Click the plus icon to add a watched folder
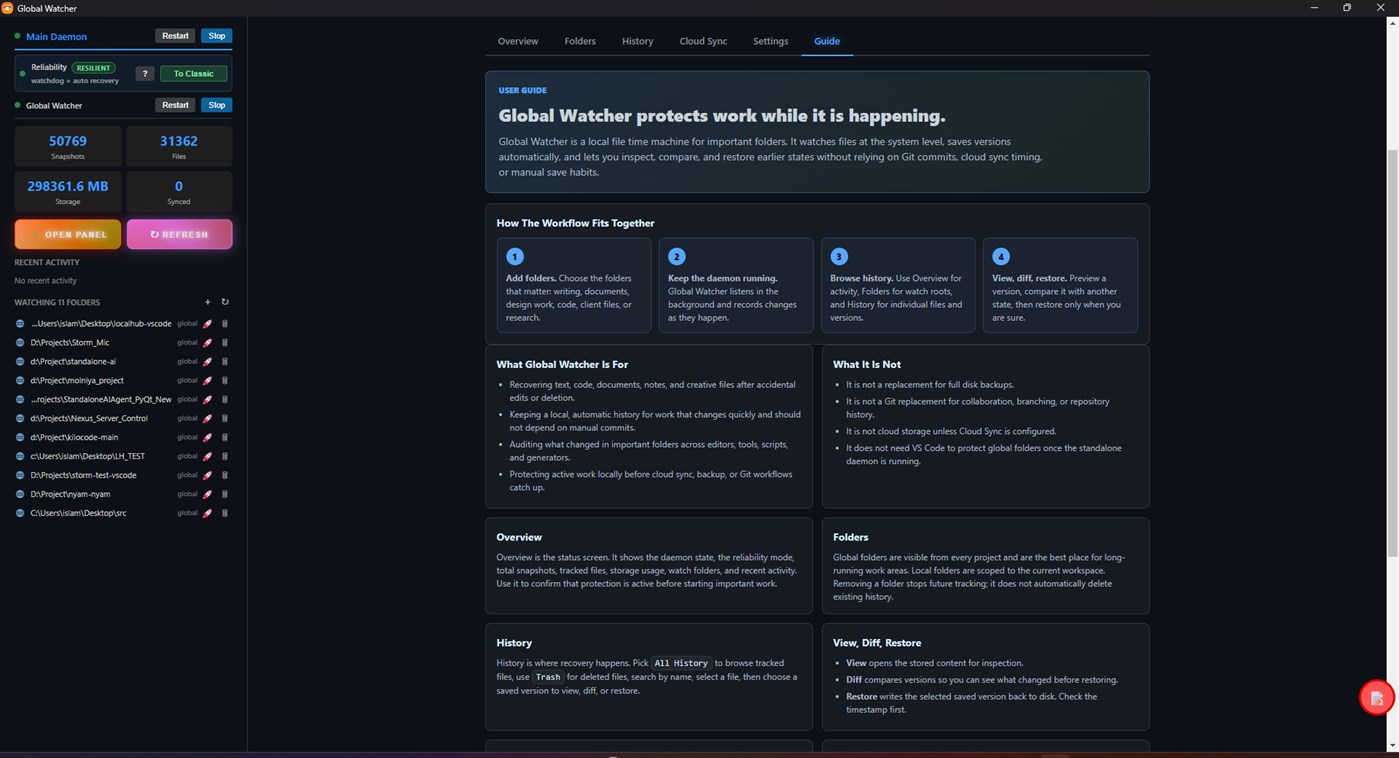 [208, 302]
